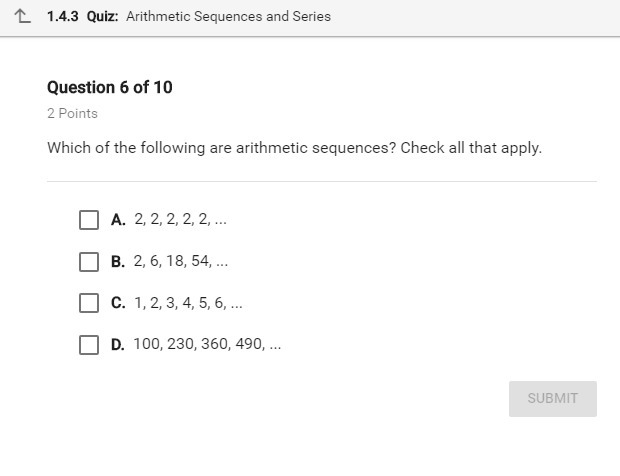This screenshot has height=476, width=620.
Task: Mark the checkbox for option D
Action: pos(89,345)
